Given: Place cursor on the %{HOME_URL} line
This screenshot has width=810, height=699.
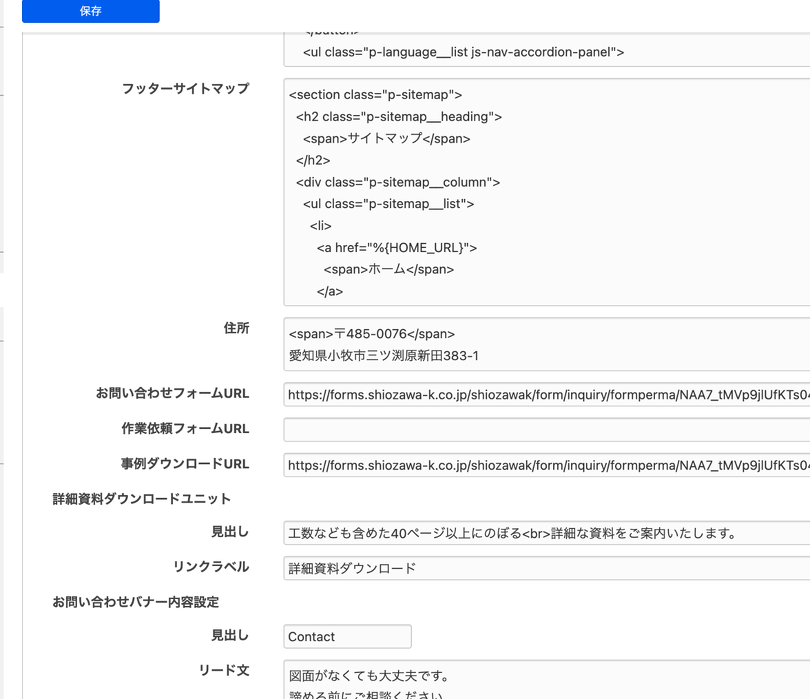Looking at the screenshot, I should [x=397, y=248].
